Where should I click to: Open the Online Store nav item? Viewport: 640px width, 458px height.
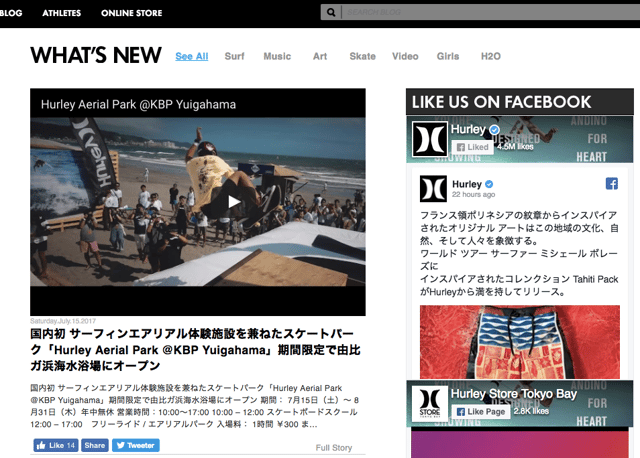click(x=131, y=13)
